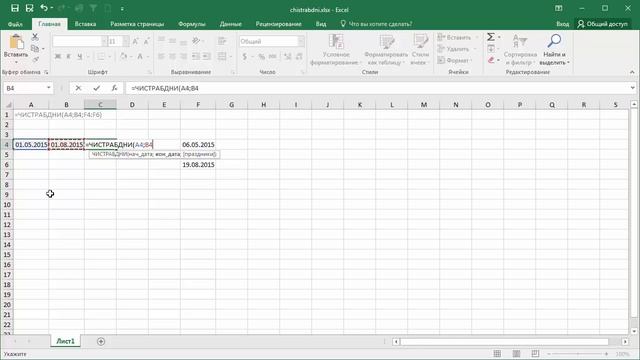
Task: Click in the formula bar input
Action: pos(378,88)
